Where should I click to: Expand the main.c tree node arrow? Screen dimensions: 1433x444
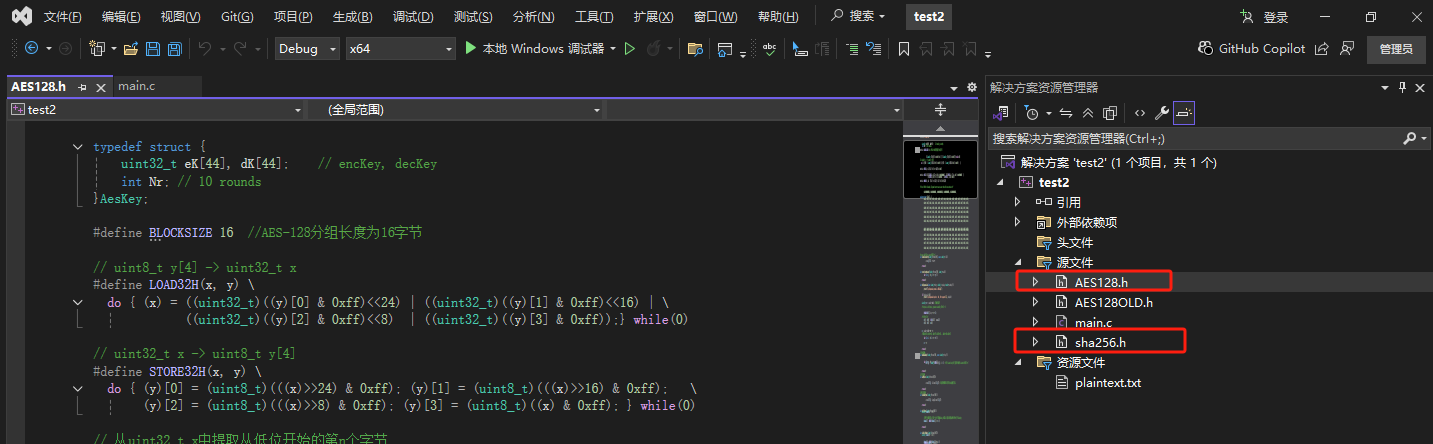(x=1036, y=322)
